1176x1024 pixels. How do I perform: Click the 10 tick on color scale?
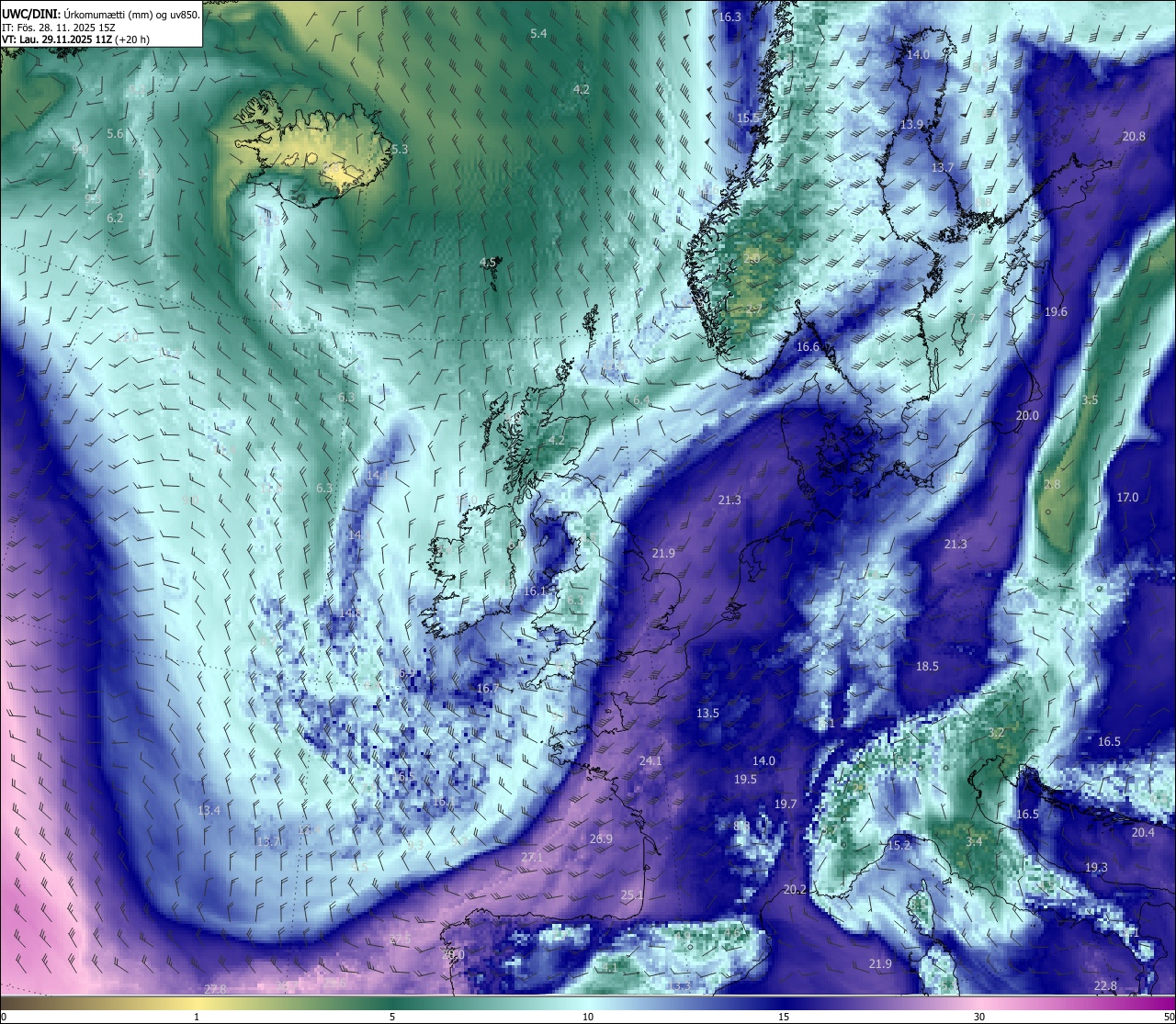[x=588, y=1017]
